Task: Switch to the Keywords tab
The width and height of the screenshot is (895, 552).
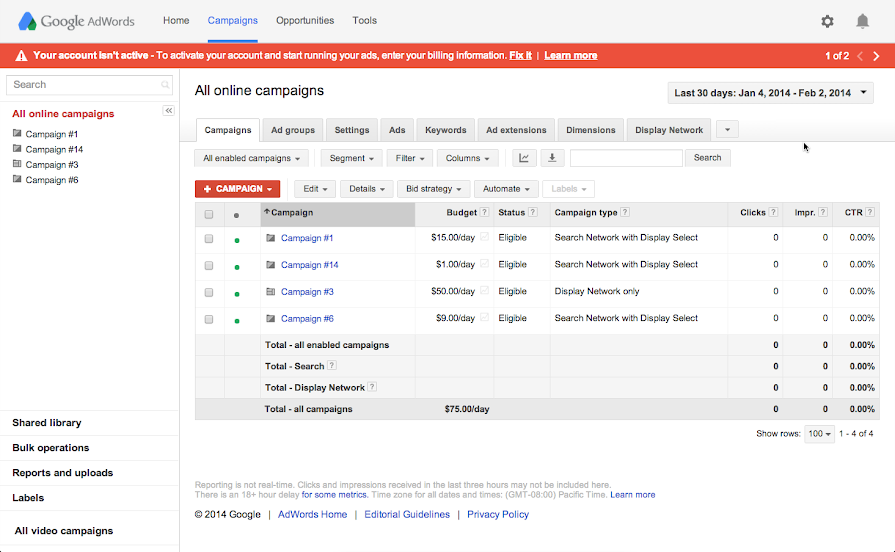Action: pos(445,130)
